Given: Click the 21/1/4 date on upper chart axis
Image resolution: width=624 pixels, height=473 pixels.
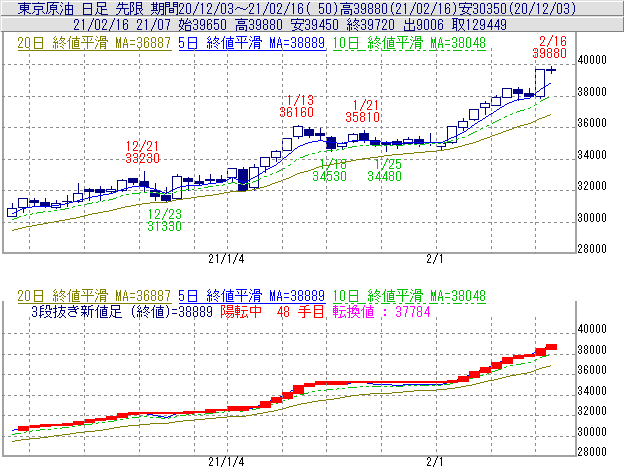Looking at the screenshot, I should 226,259.
